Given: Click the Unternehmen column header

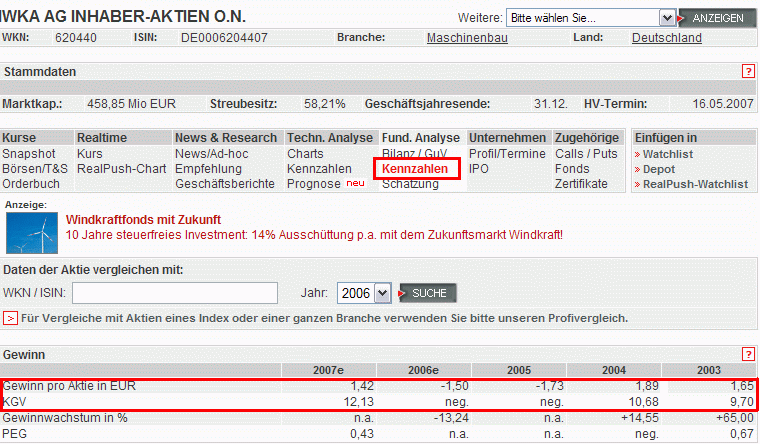Looking at the screenshot, I should click(507, 138).
